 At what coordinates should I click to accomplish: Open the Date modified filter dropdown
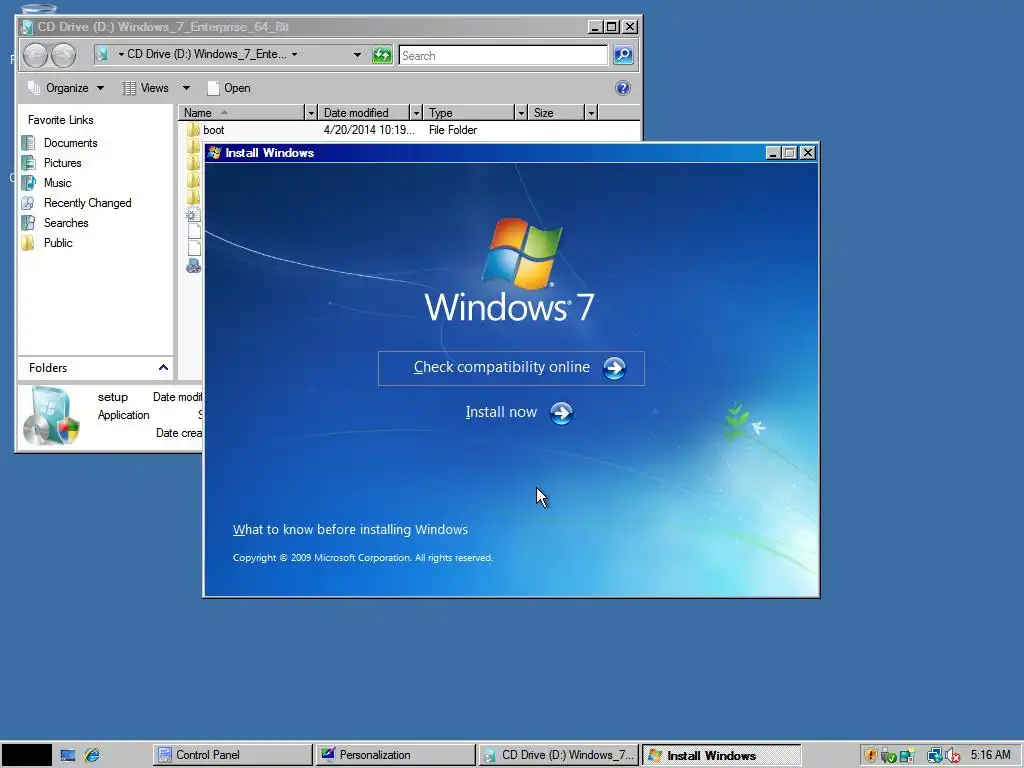(x=415, y=113)
